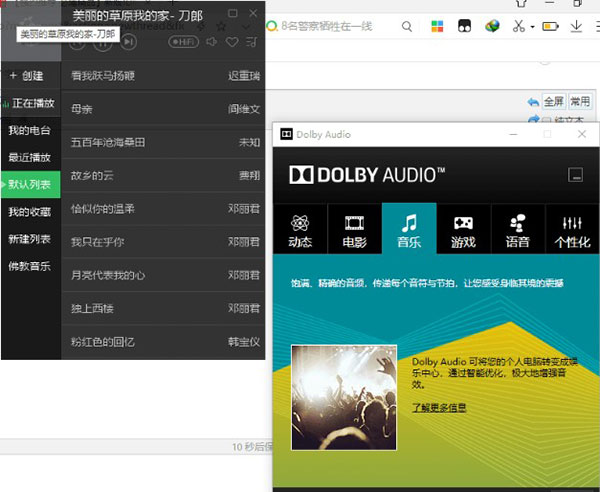Select Dolby 游戏 profile tab
This screenshot has height=492, width=600.
463,229
